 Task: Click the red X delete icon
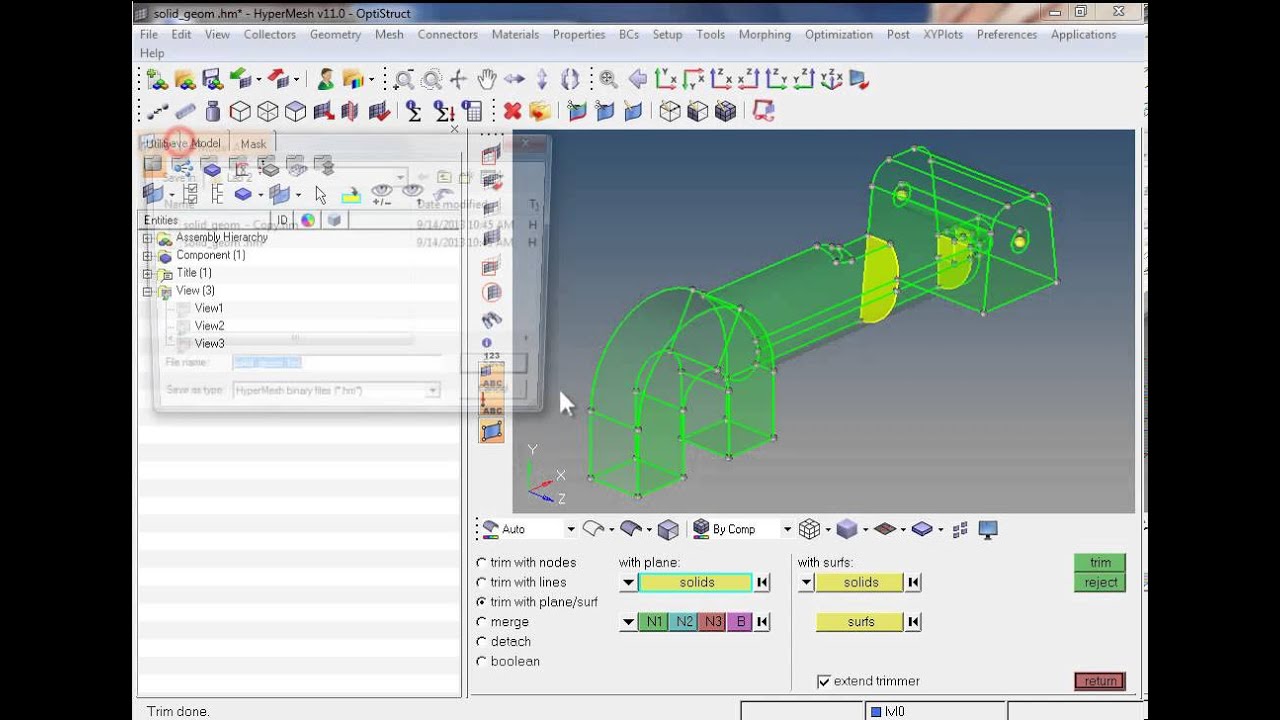[x=512, y=111]
